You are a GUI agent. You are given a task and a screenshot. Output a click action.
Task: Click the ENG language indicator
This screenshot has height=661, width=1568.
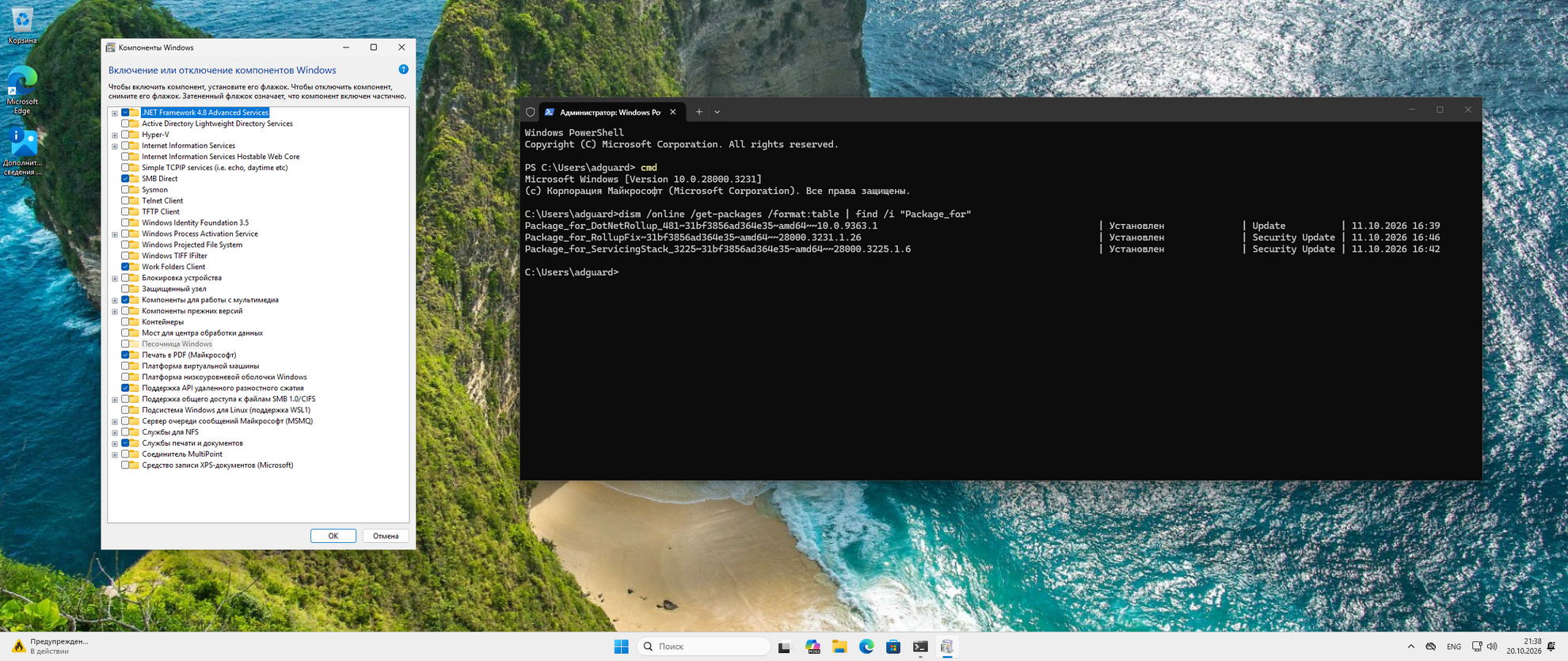pos(1454,647)
